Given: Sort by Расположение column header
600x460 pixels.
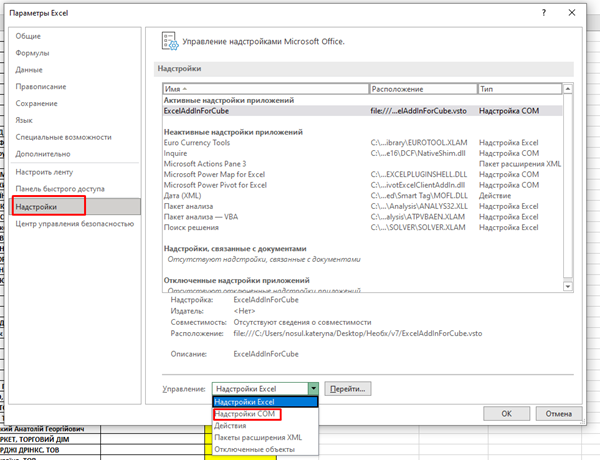Looking at the screenshot, I should [x=423, y=89].
